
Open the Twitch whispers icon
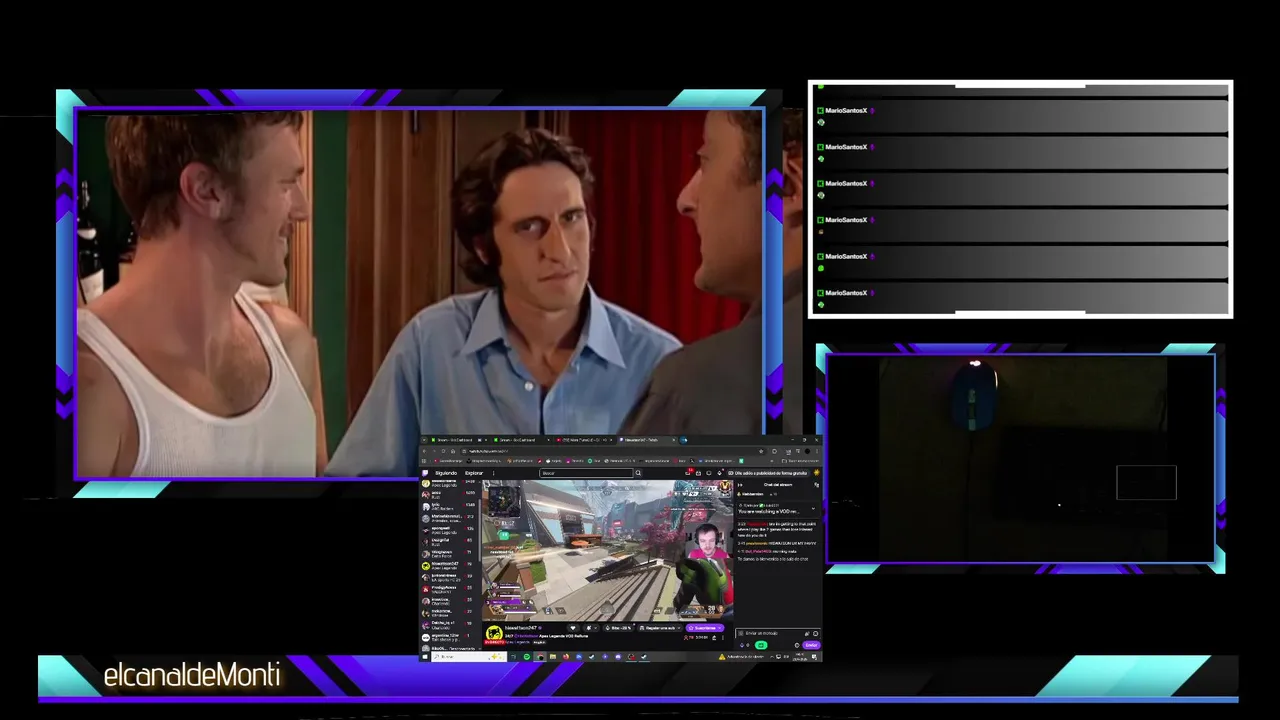[x=709, y=473]
